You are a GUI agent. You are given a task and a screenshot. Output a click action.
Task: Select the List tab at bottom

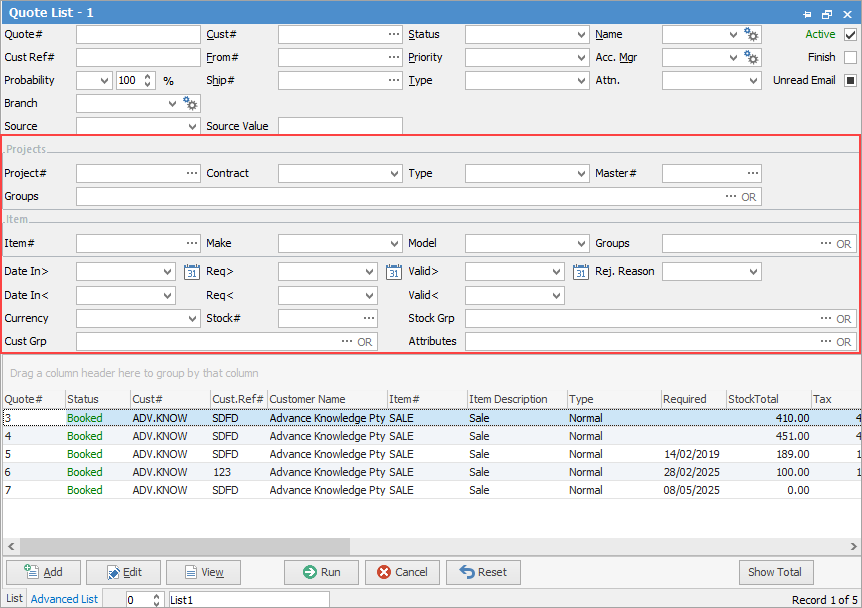(x=14, y=599)
